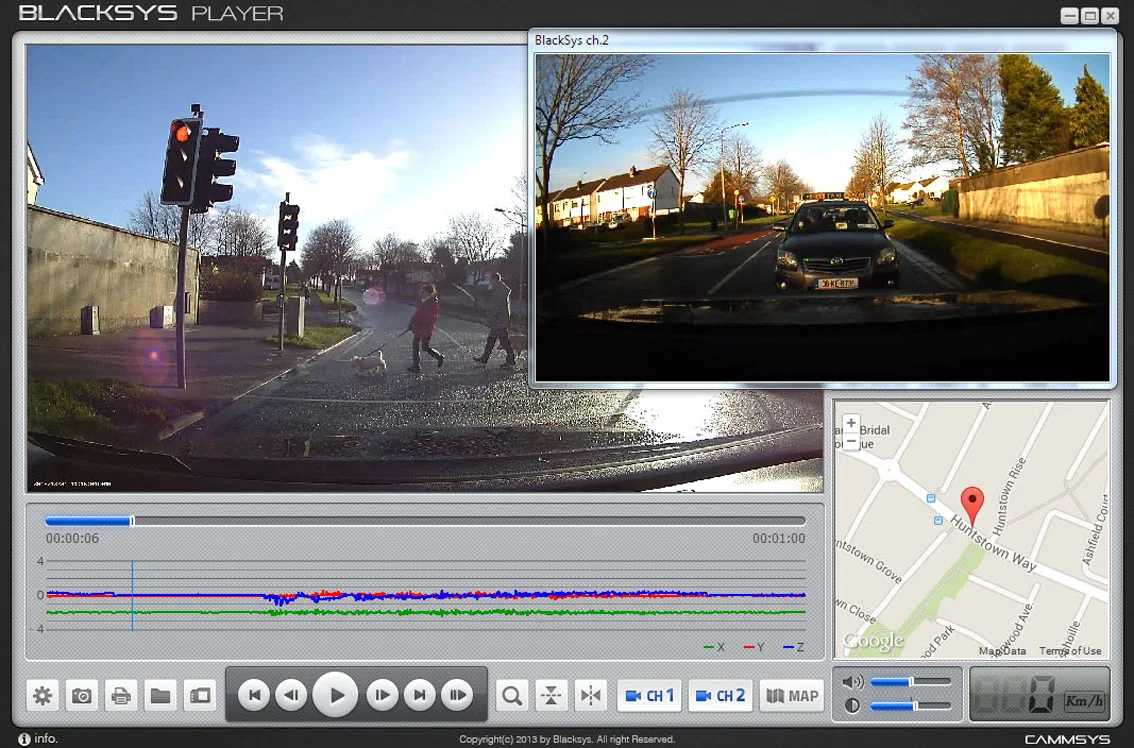This screenshot has width=1134, height=748.
Task: Click the Huntstown Way map label
Action: 993,543
